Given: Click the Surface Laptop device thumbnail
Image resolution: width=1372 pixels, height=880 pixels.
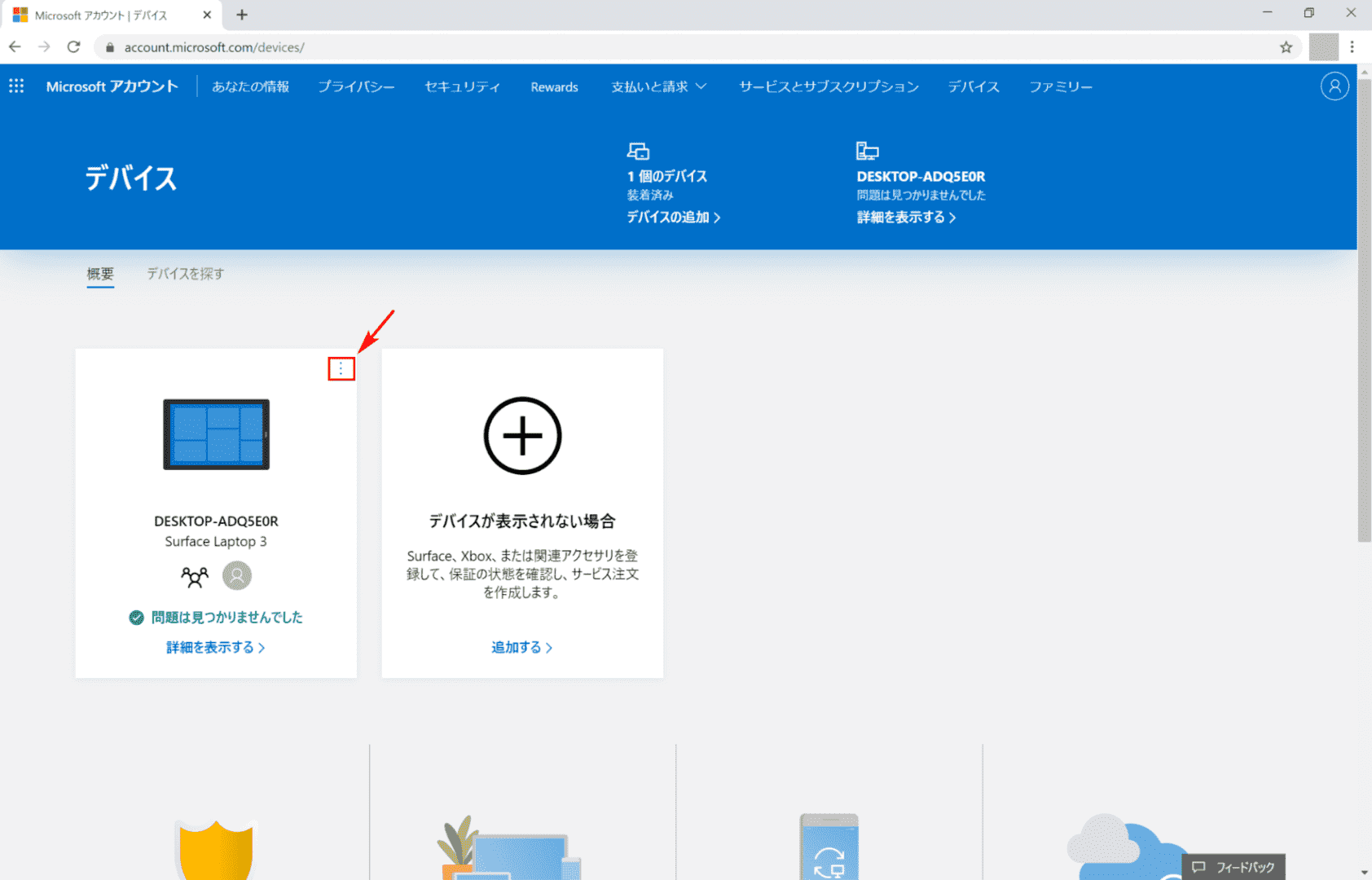Looking at the screenshot, I should pyautogui.click(x=216, y=434).
